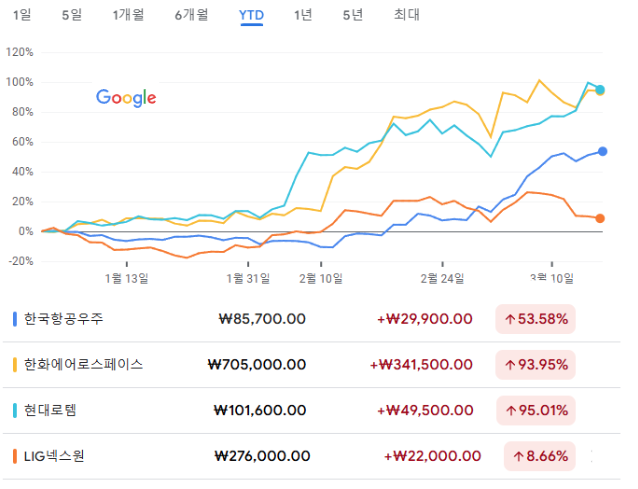This screenshot has height=489, width=638.
Task: Click the ₩101,600.00 price
Action: point(260,410)
